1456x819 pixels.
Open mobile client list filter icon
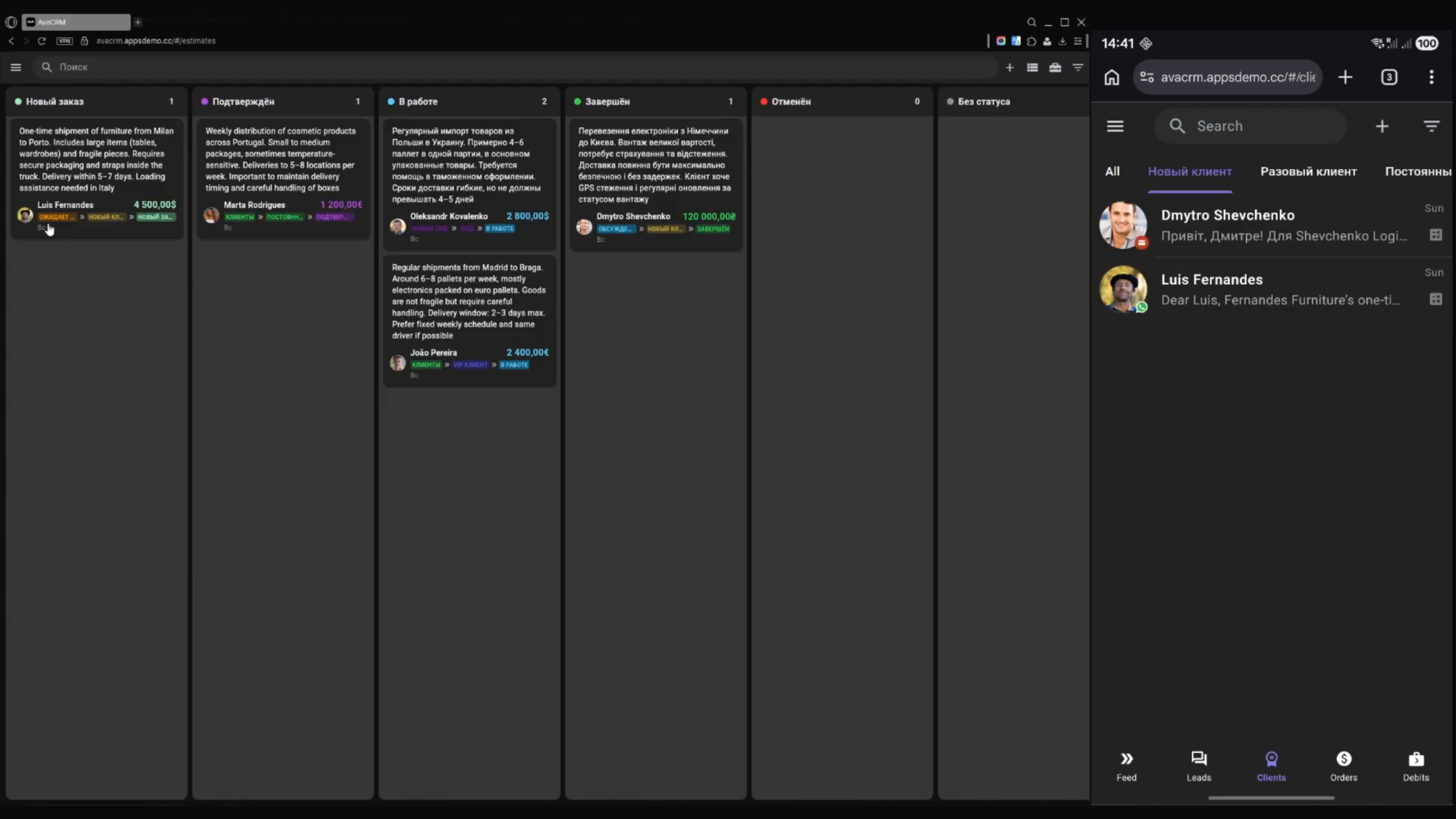point(1431,127)
